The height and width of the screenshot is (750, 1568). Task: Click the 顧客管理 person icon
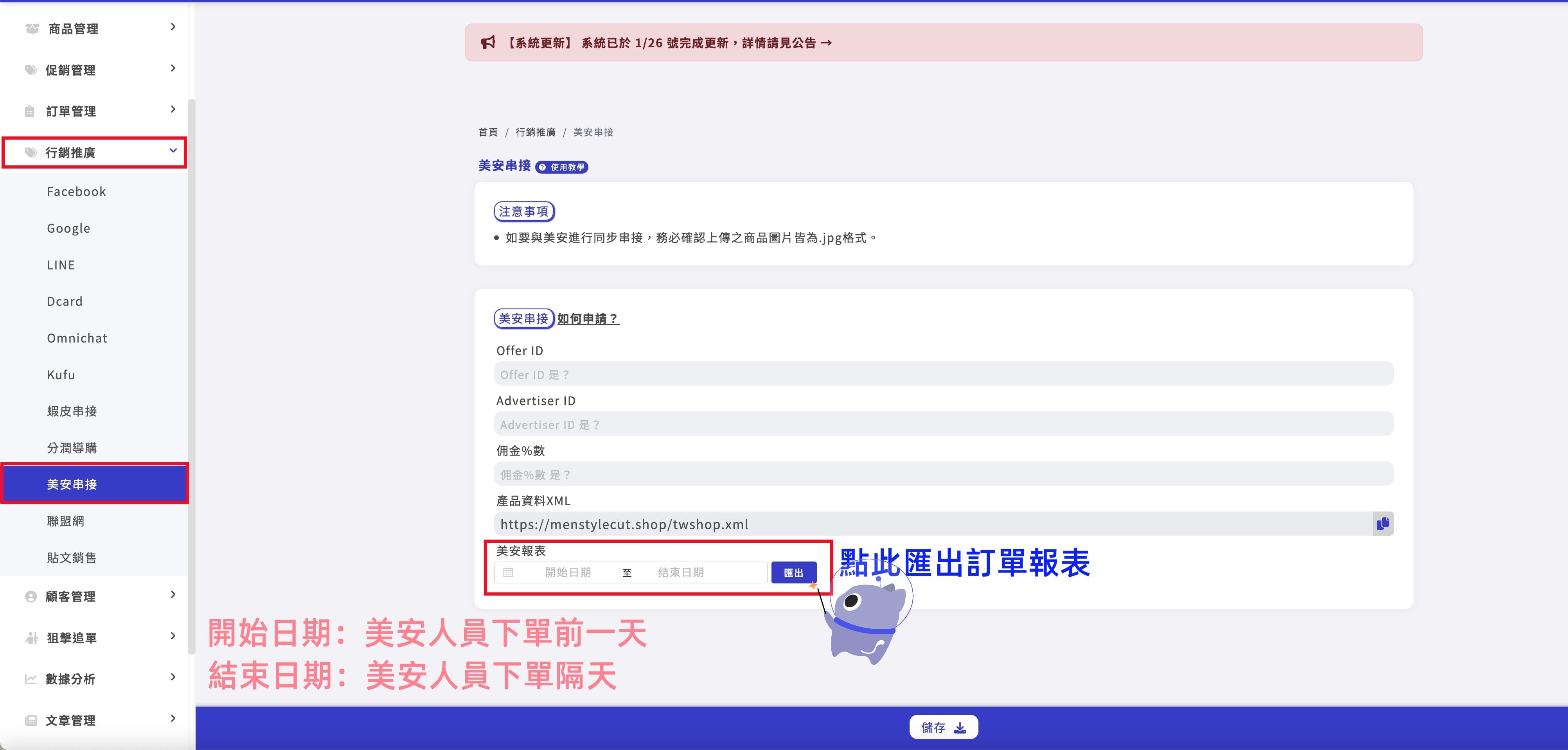tap(31, 597)
